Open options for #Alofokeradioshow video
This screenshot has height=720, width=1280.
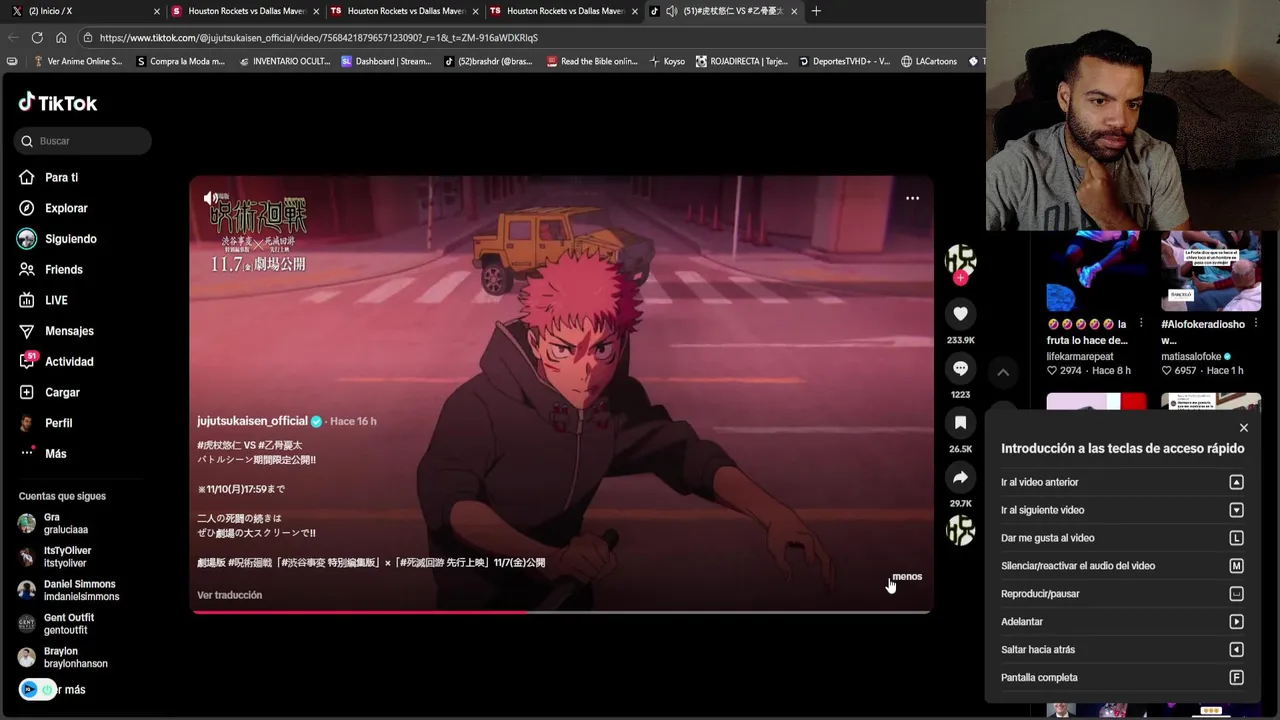click(x=1256, y=324)
